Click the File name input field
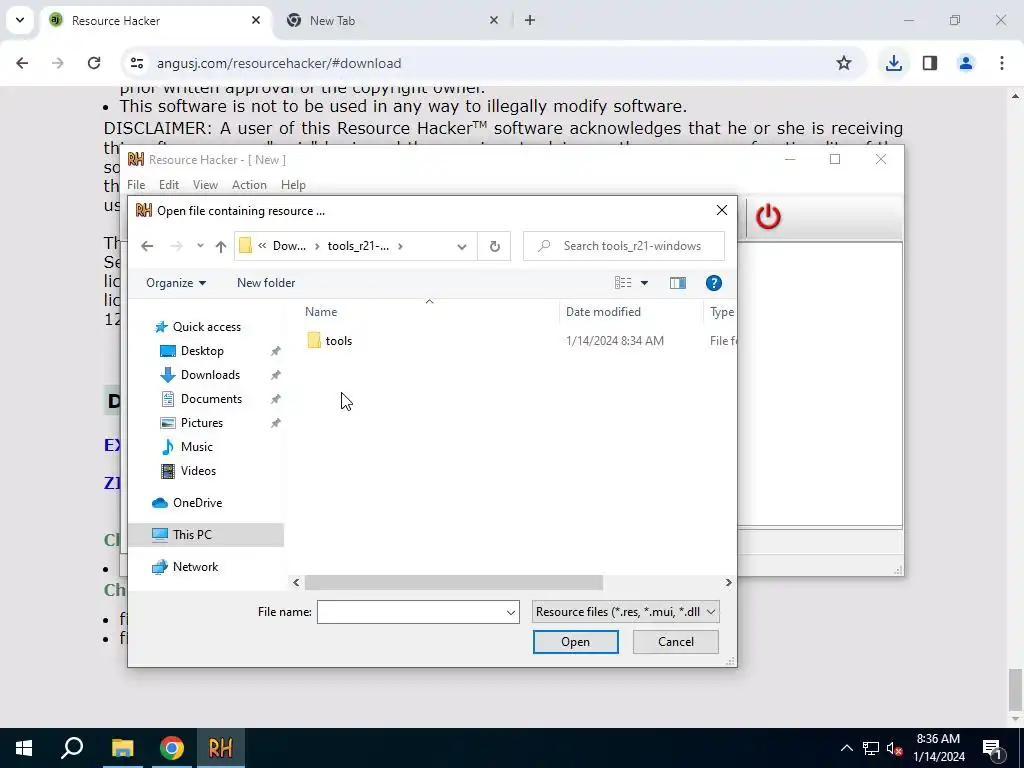 [x=410, y=613]
